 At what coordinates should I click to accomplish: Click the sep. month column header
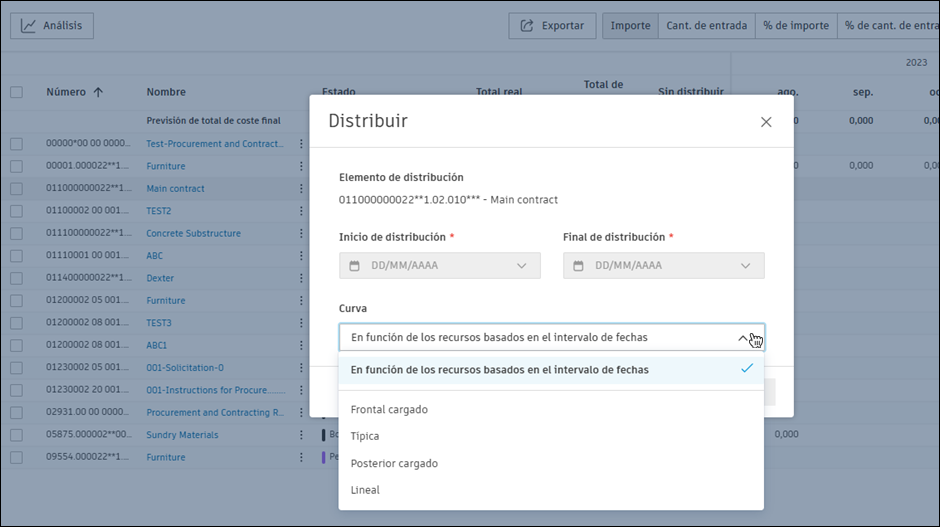[x=863, y=92]
